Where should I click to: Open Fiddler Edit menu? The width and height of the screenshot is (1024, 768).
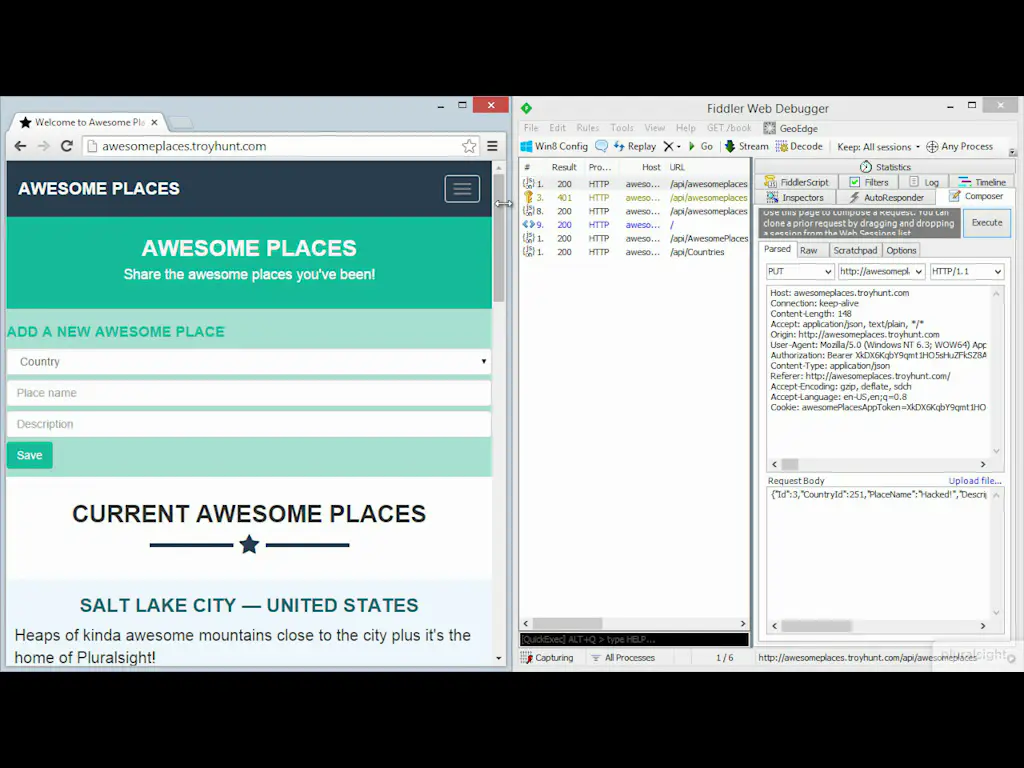(557, 128)
